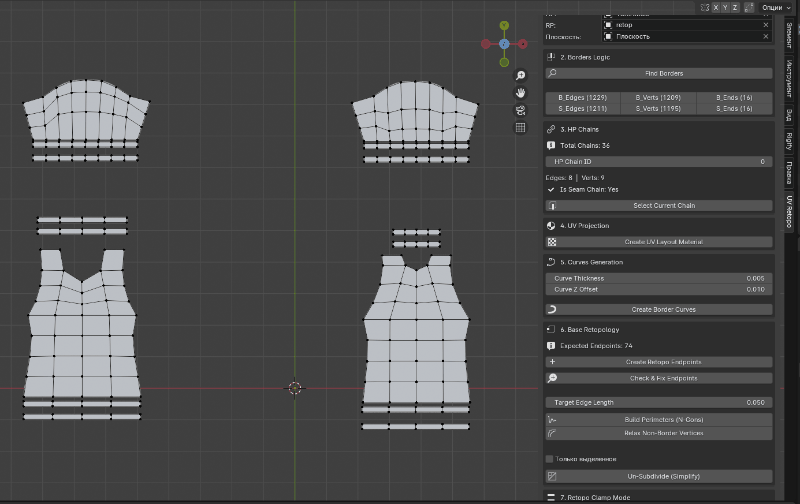
Task: Click Create Border Curves button
Action: click(659, 310)
